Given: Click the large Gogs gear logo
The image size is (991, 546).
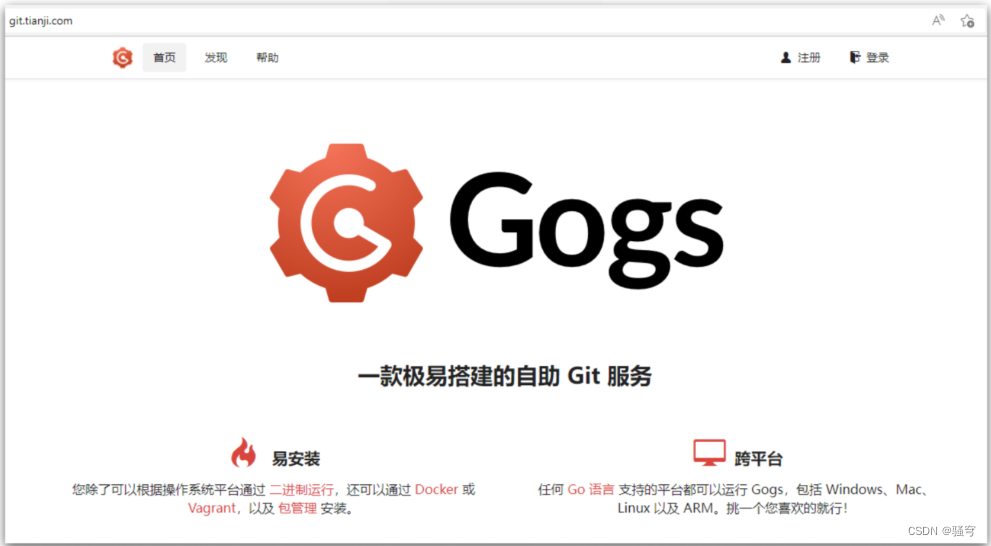Looking at the screenshot, I should 346,223.
